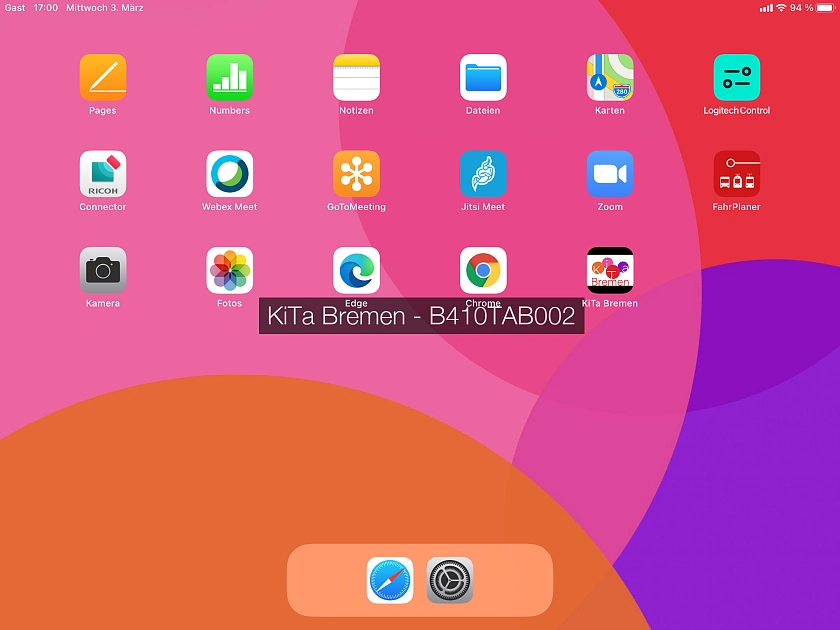This screenshot has width=840, height=630.
Task: Open Logitech Control app
Action: [x=737, y=78]
